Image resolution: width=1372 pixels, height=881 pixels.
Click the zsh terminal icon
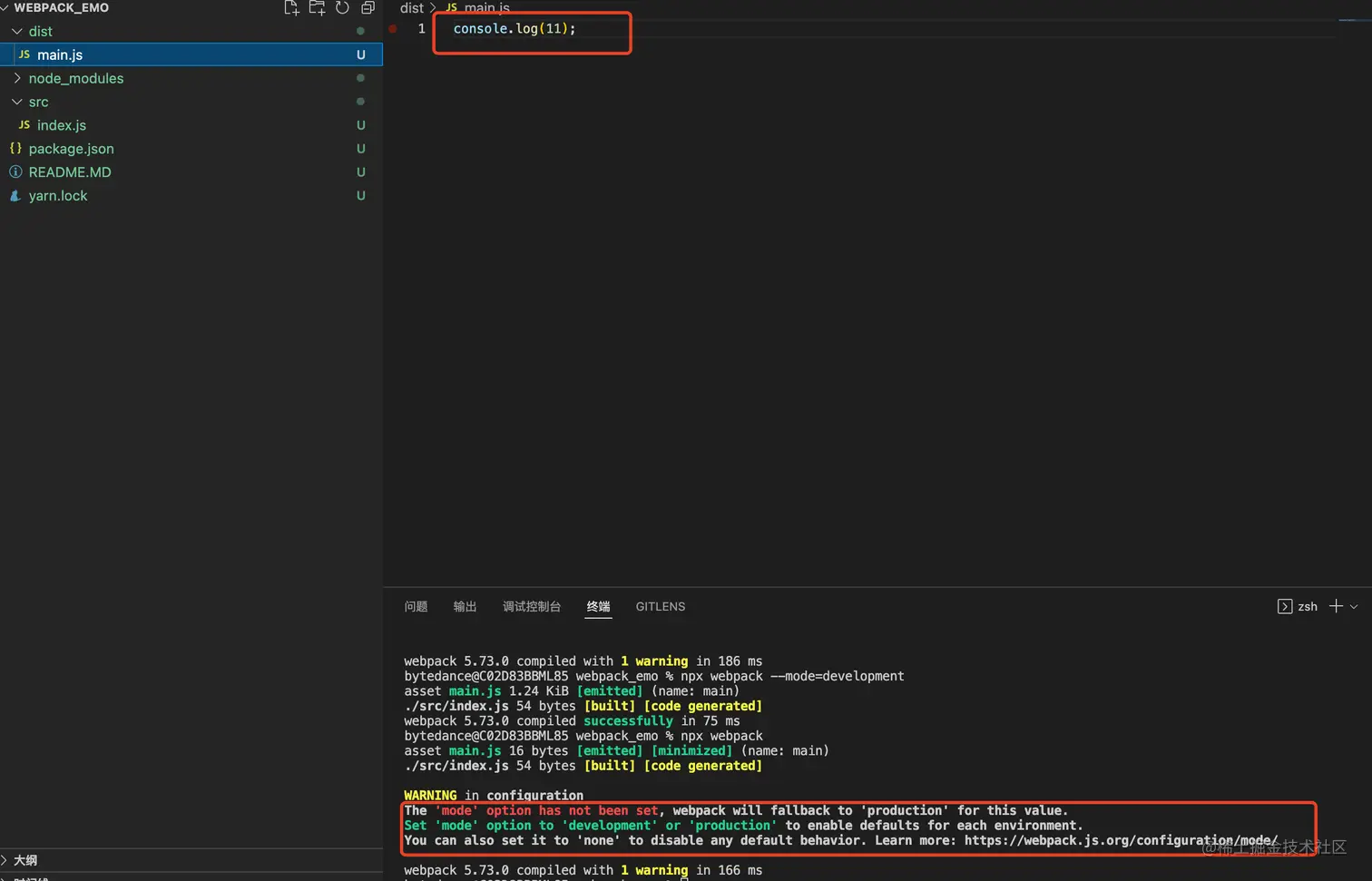click(x=1285, y=606)
